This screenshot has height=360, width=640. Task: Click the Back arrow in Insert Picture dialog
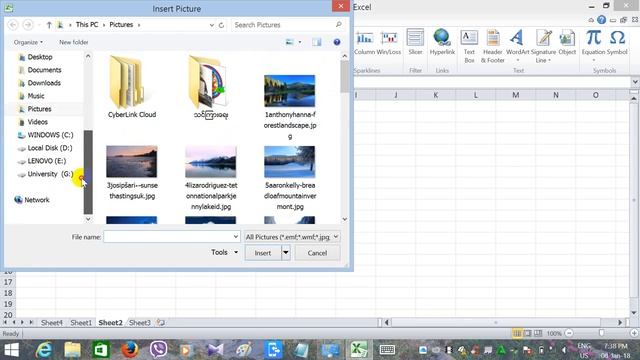13,25
